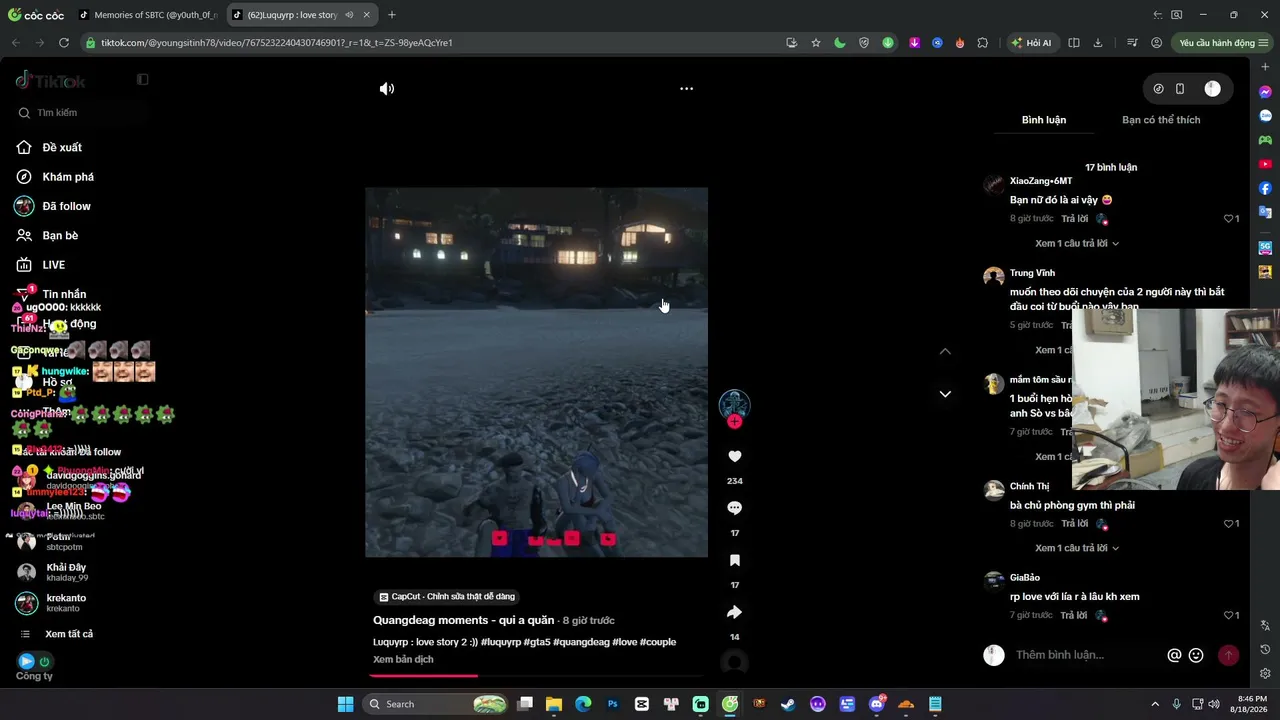Screen dimensions: 1280x720
Task: Open the browser Extensions puzzle icon
Action: (x=983, y=43)
